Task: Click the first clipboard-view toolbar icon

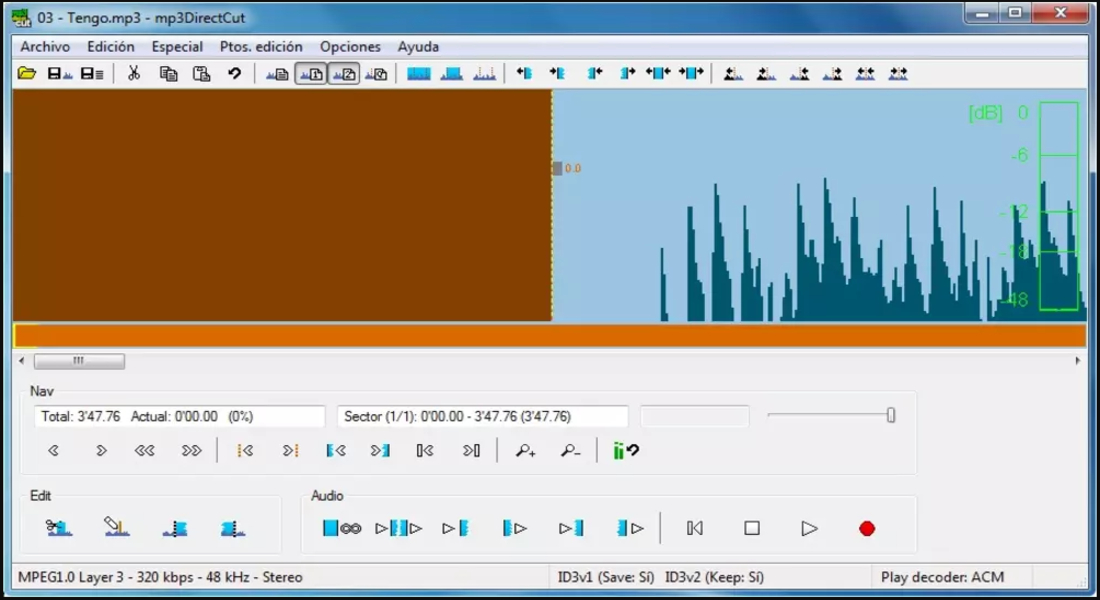Action: pos(277,73)
